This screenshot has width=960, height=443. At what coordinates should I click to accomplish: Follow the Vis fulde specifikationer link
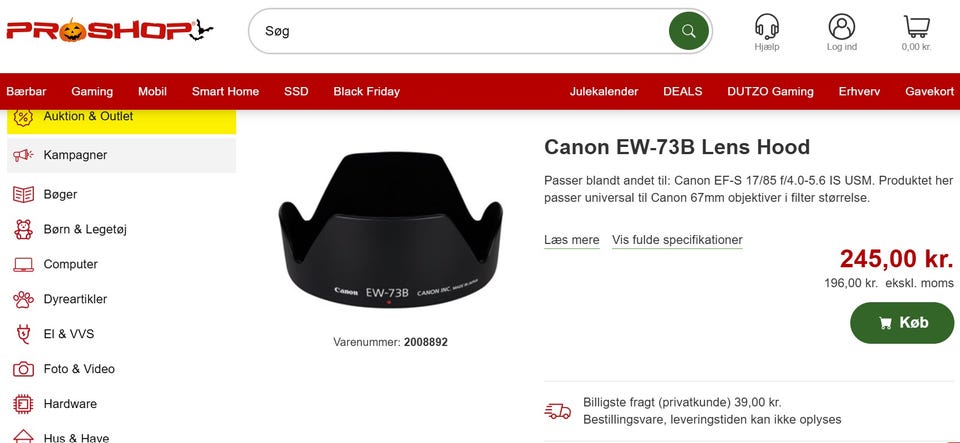pos(677,240)
